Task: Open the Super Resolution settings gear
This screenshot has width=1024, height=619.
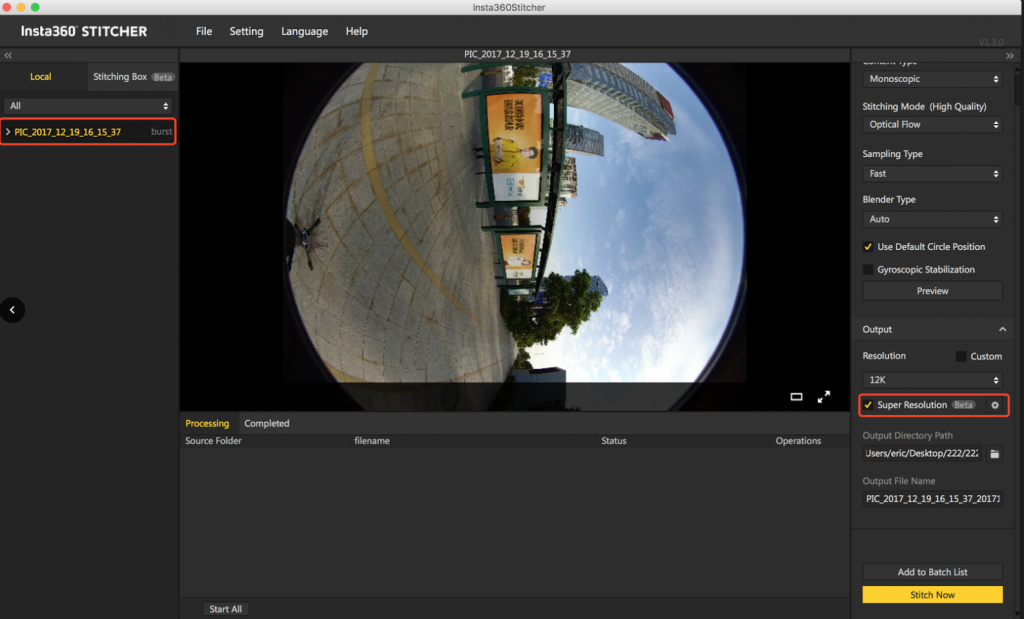Action: click(x=994, y=405)
